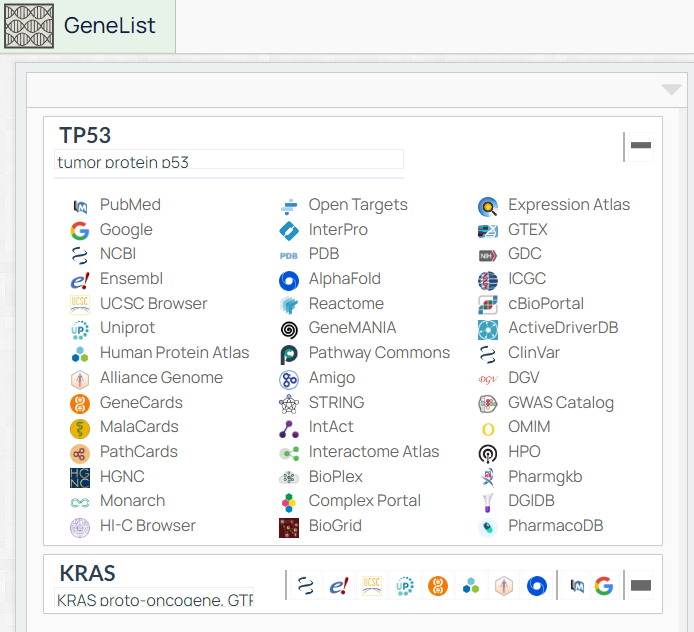Open the DGV link

(x=524, y=378)
